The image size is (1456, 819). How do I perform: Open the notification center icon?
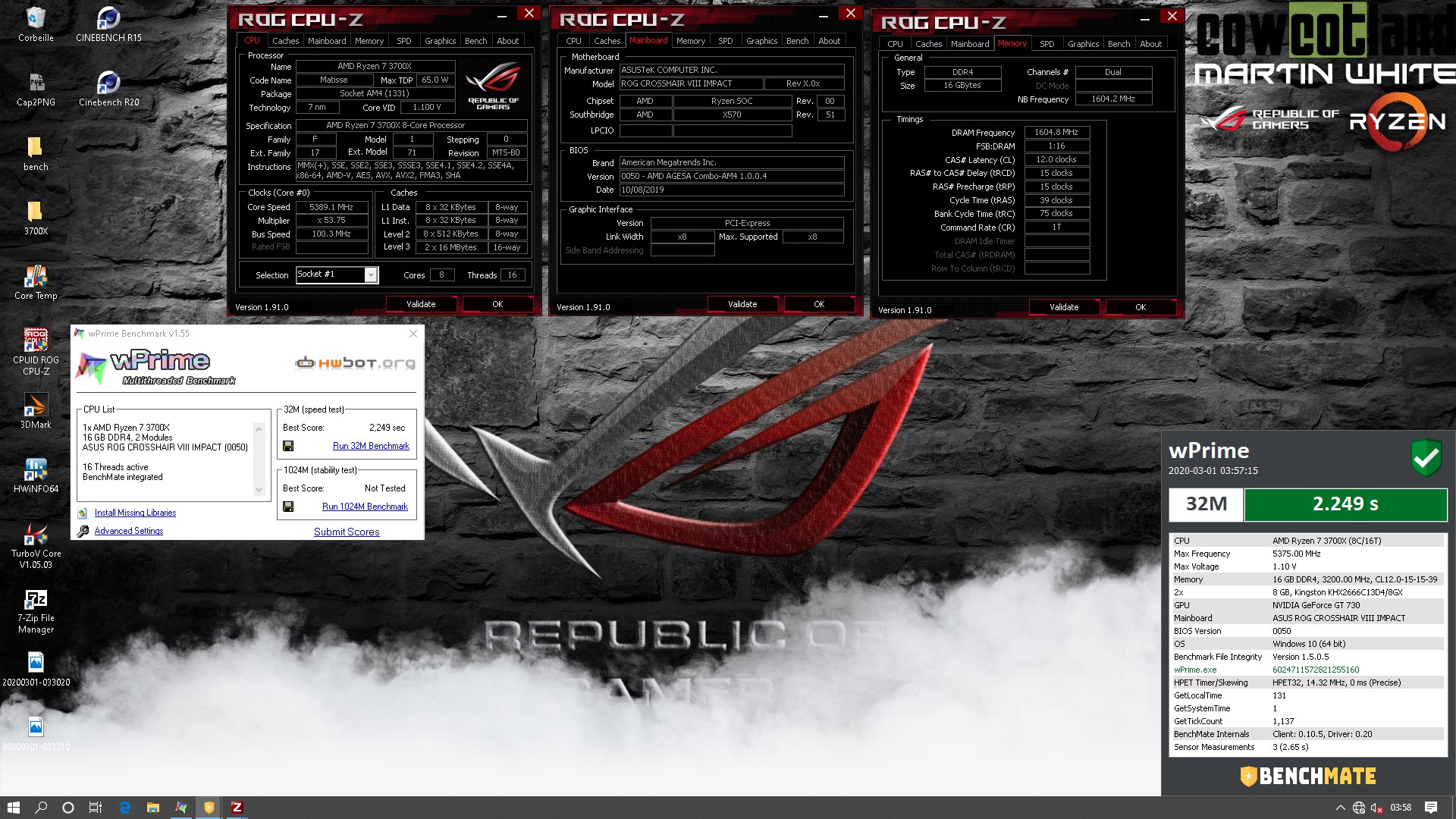click(x=1431, y=808)
